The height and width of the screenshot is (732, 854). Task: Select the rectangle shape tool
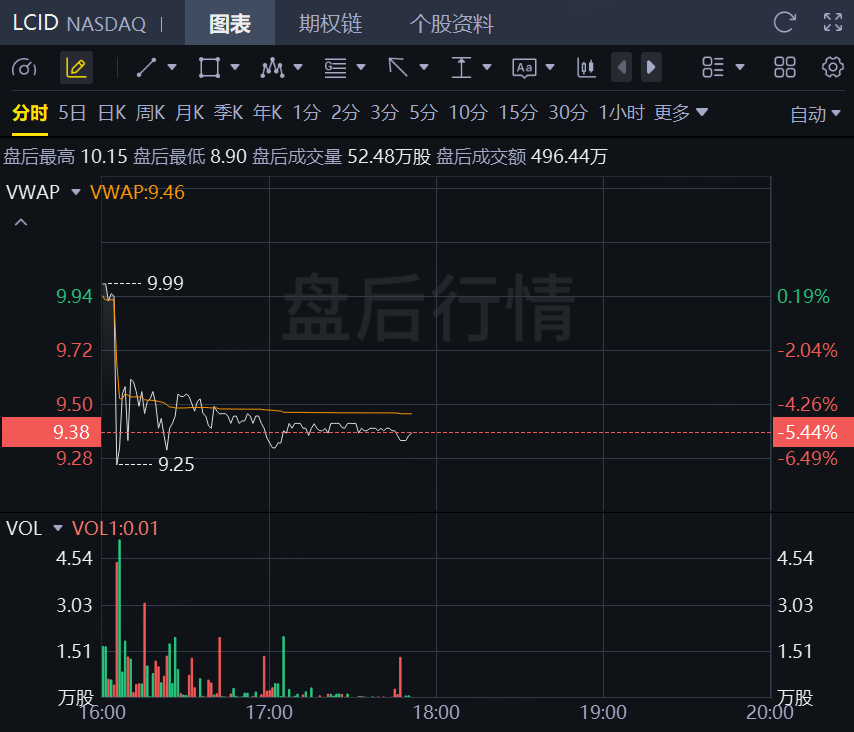coord(209,68)
